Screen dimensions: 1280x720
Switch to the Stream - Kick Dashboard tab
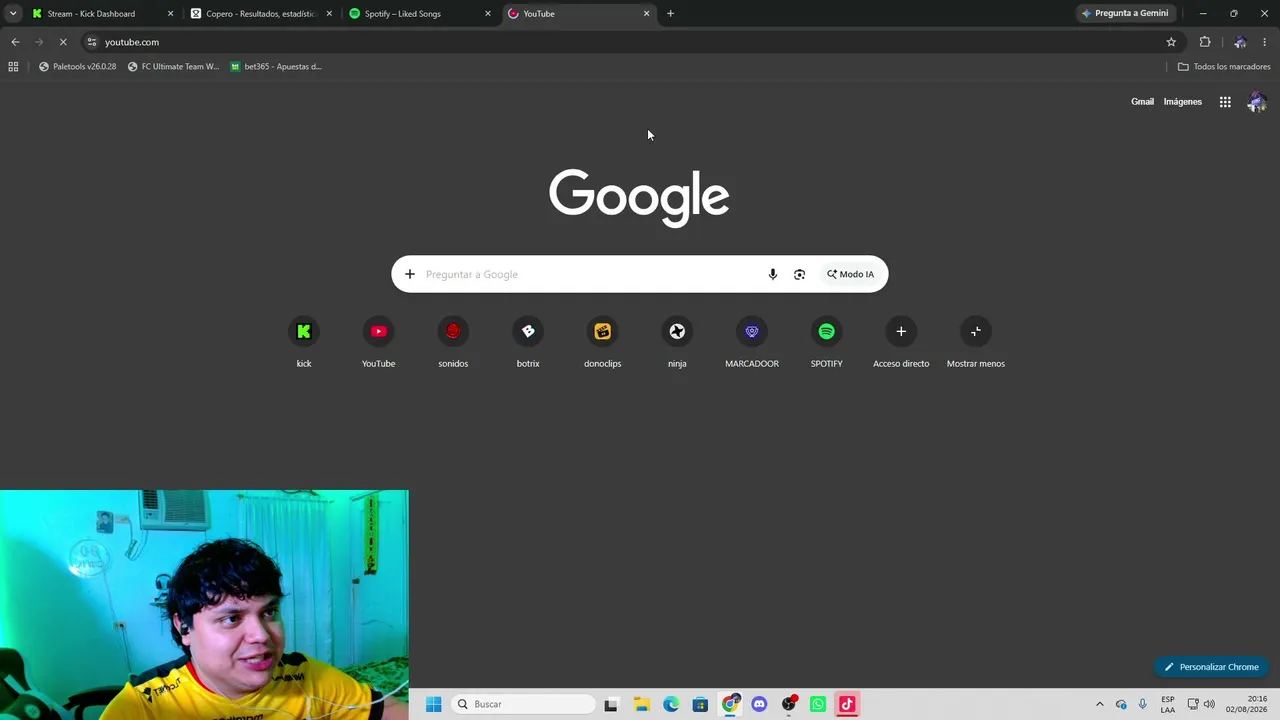(x=91, y=14)
